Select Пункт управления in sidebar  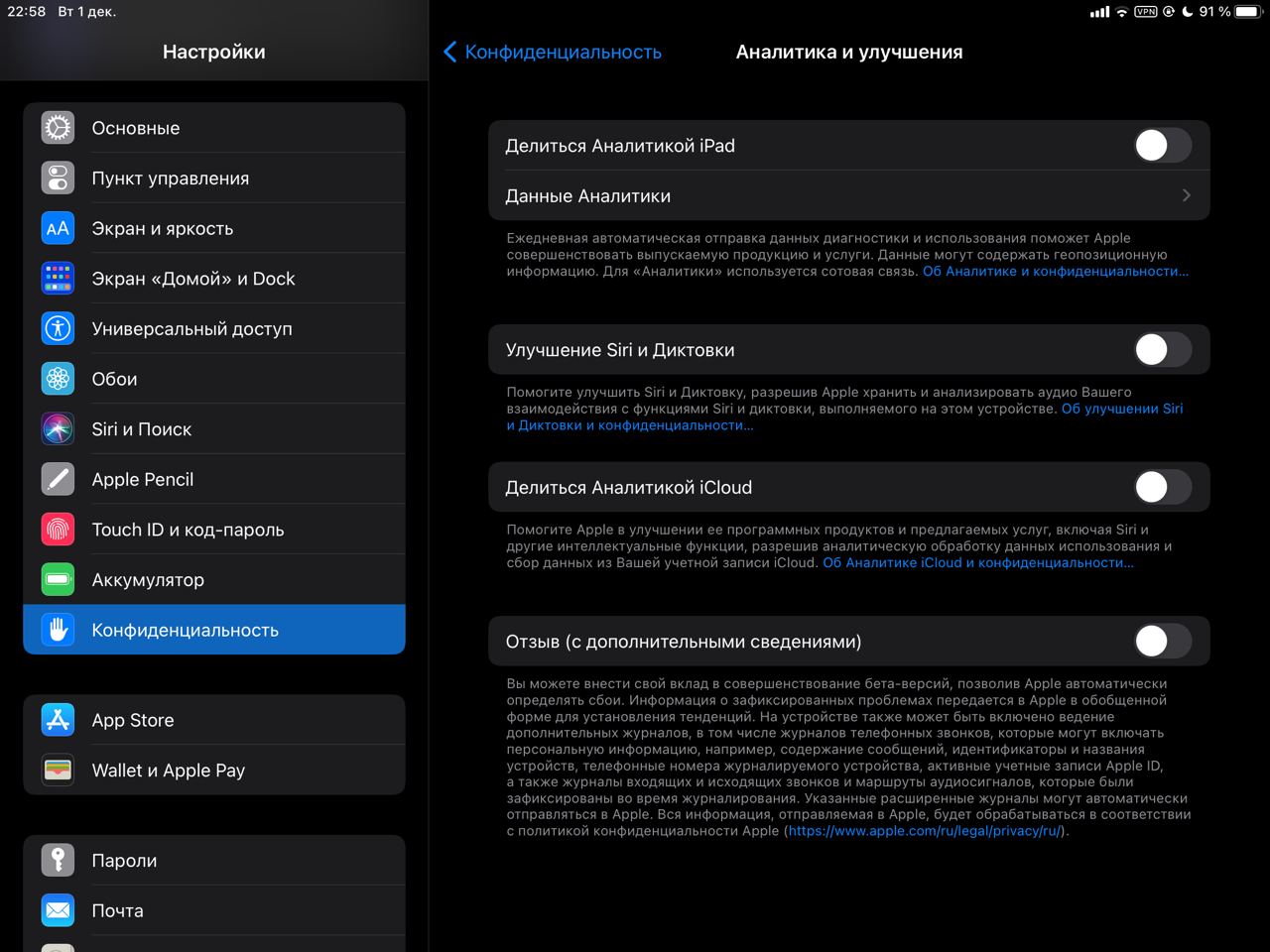coord(214,178)
